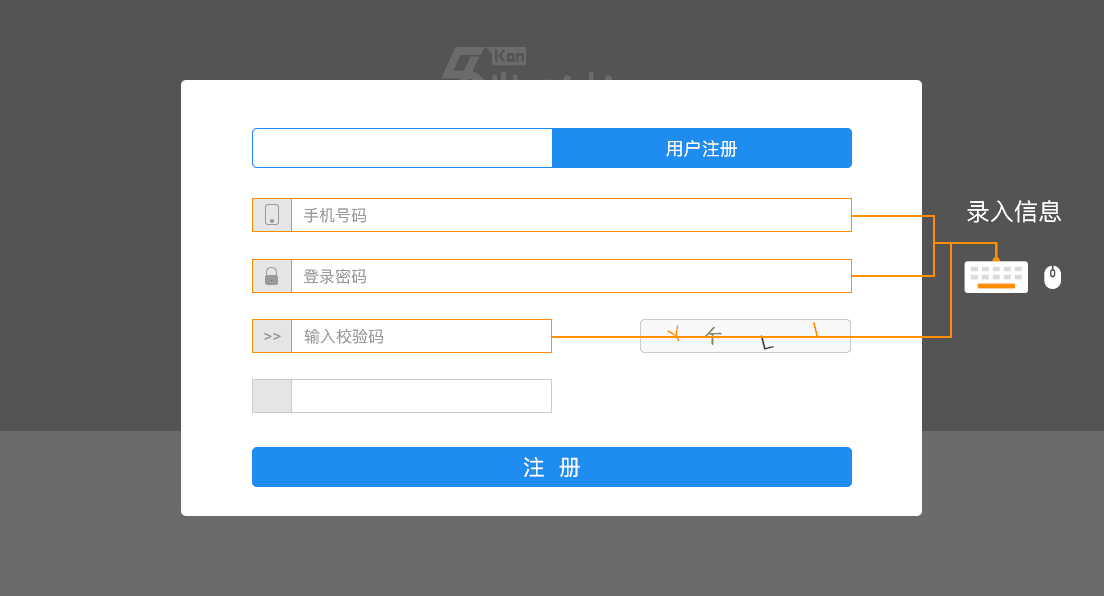
Task: Click the orange bar on the keyboard icon
Action: pyautogui.click(x=995, y=286)
